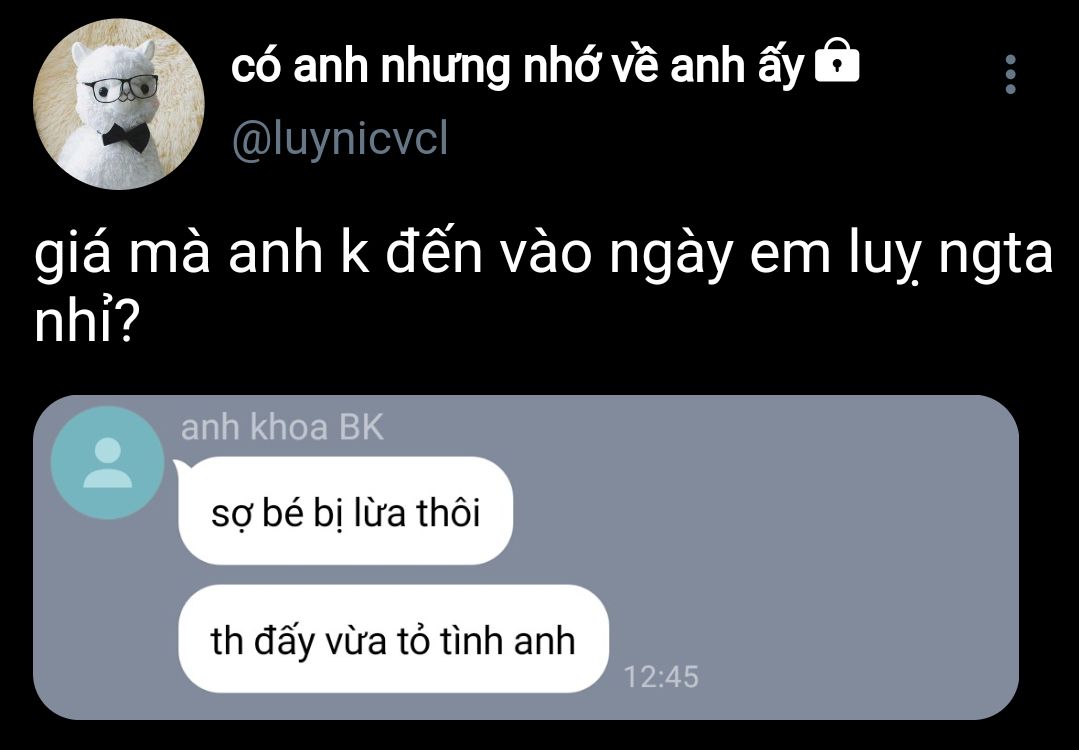Click the 12:45 message timestamp
Image resolution: width=1079 pixels, height=750 pixels.
coord(661,676)
